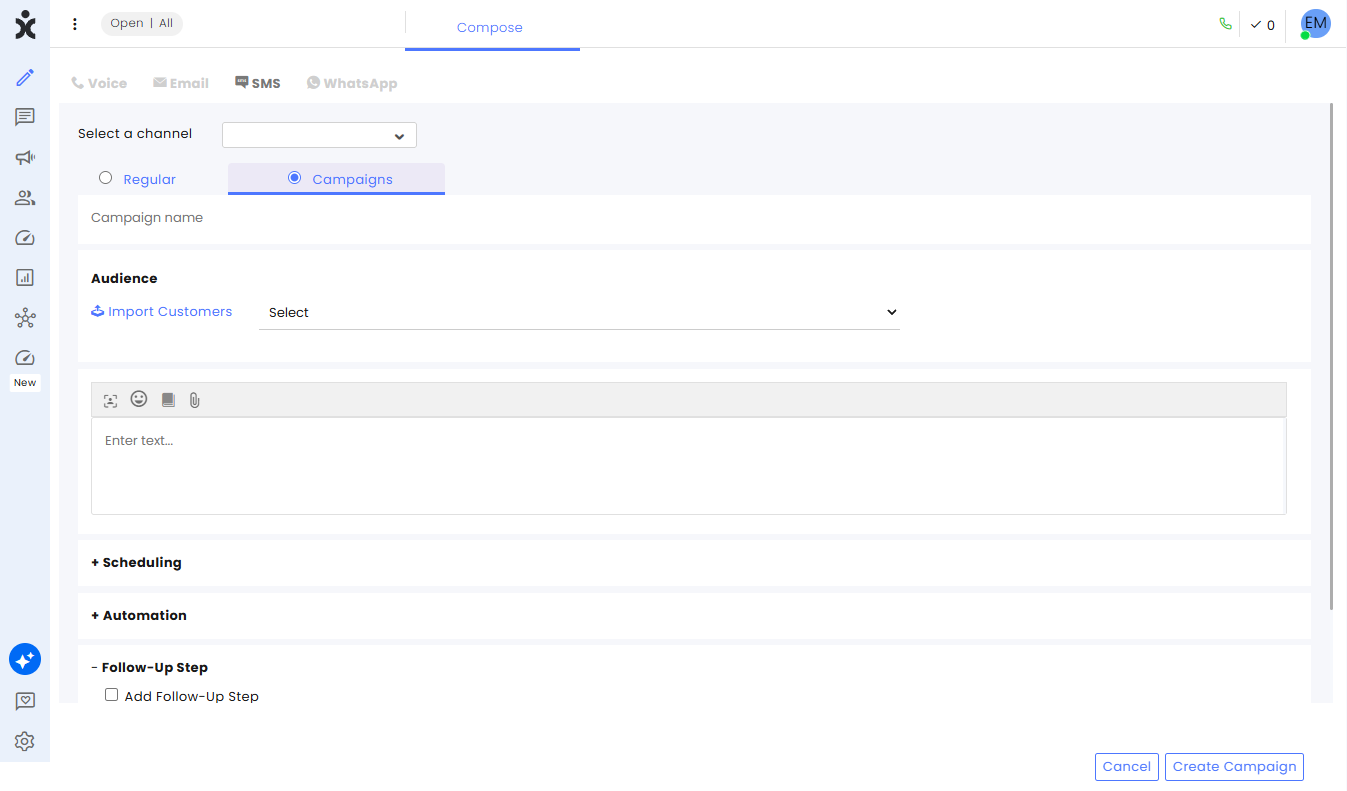Open the EM user avatar menu
This screenshot has height=791, width=1347.
coord(1315,24)
